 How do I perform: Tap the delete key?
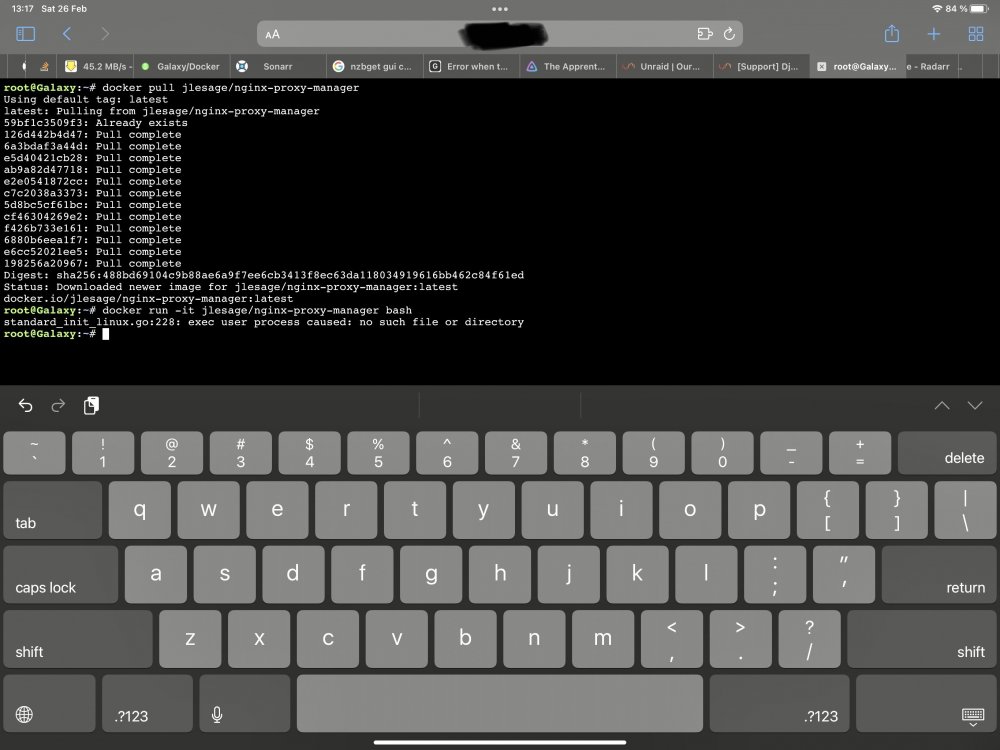point(947,453)
